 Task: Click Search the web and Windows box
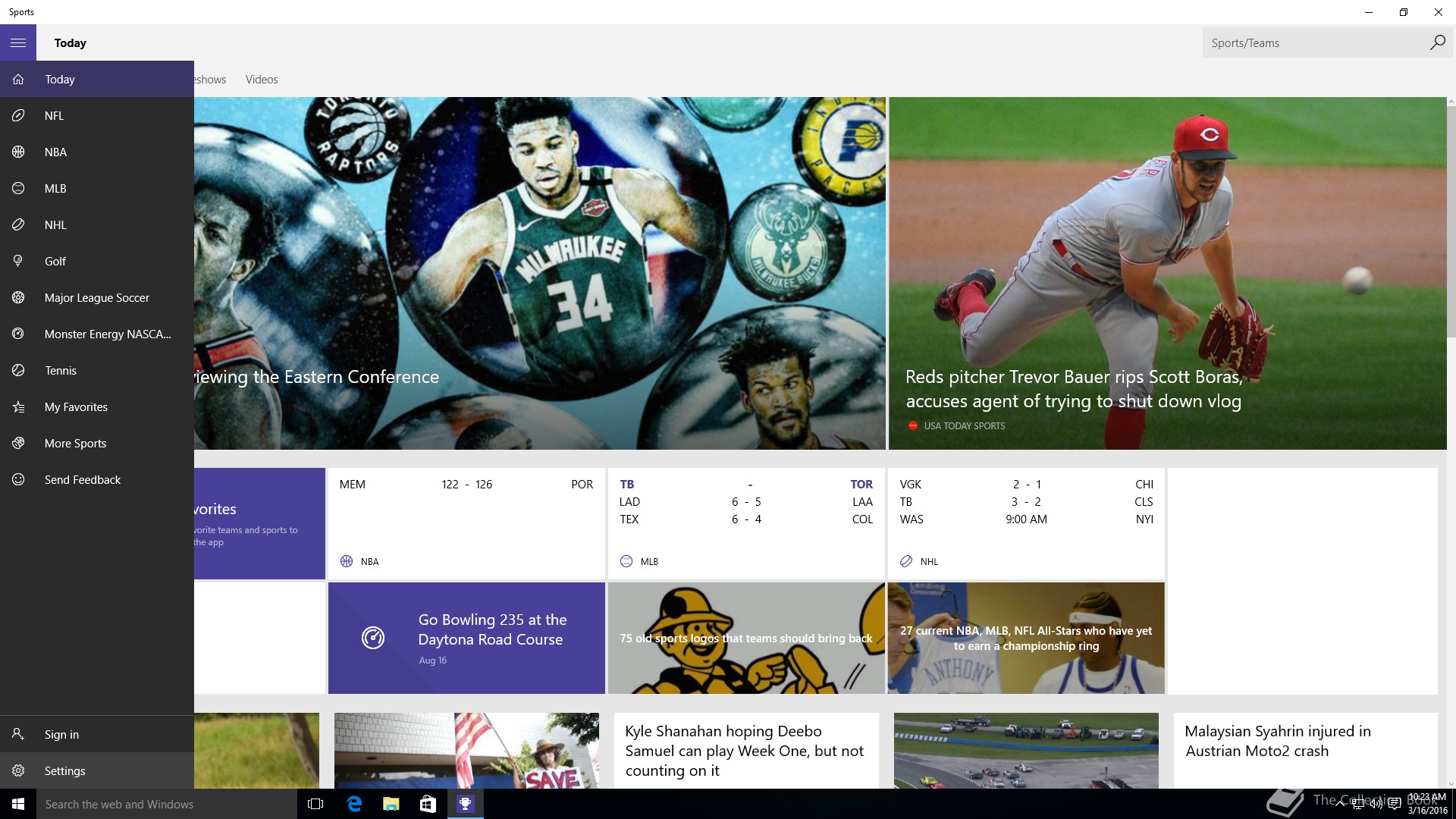(167, 804)
